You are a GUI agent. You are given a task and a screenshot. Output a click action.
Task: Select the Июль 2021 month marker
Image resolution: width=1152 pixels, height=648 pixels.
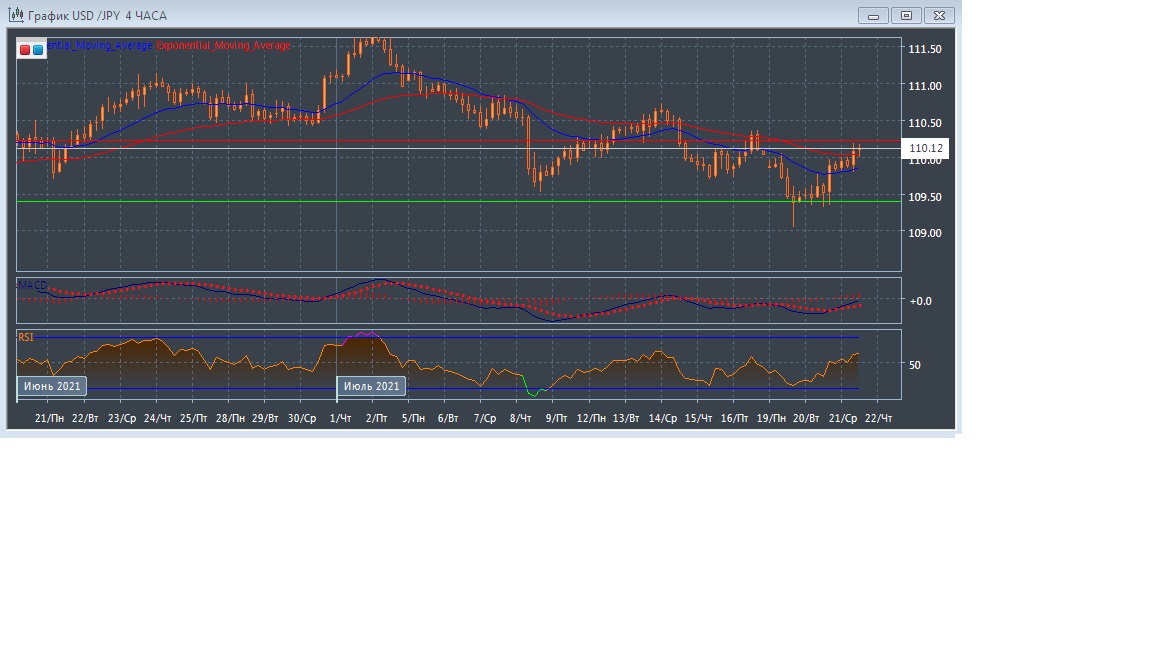tap(371, 386)
